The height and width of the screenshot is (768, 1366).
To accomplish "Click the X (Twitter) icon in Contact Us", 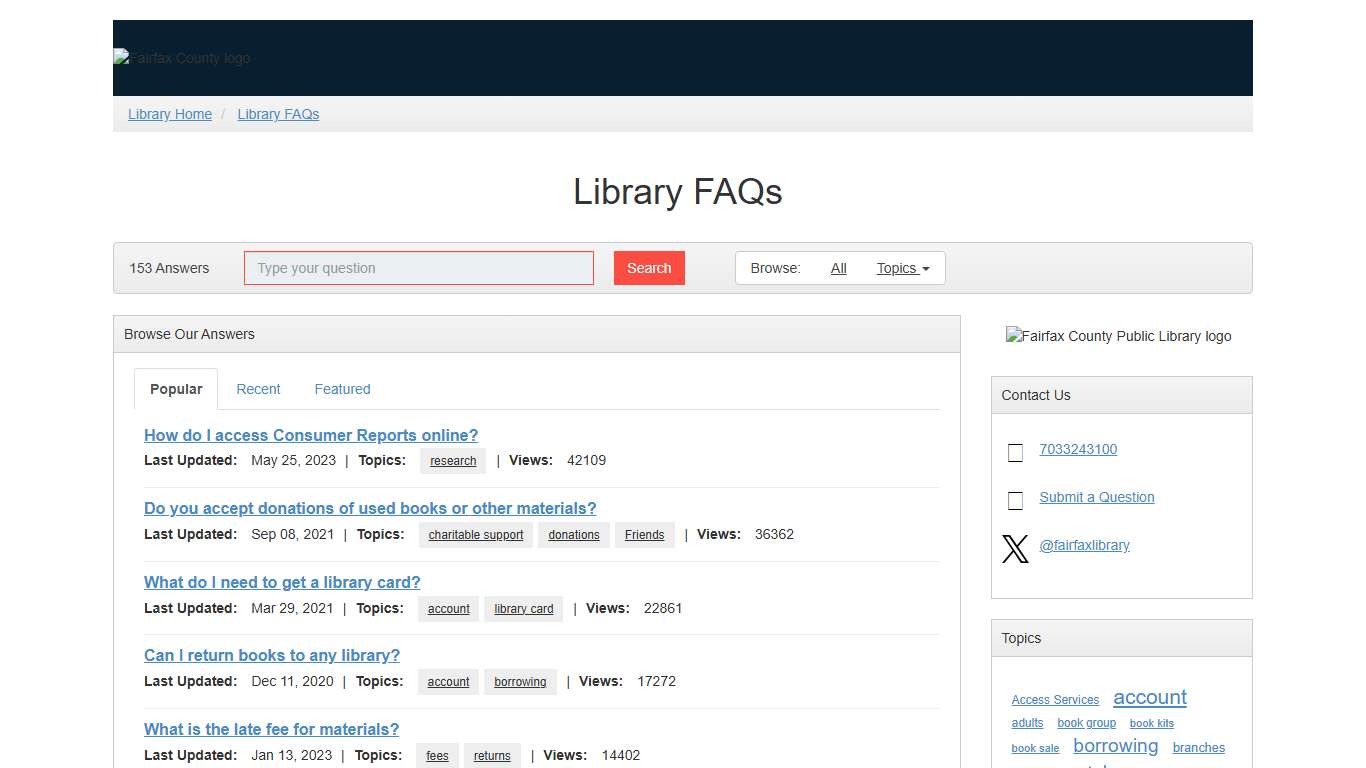I will point(1015,549).
